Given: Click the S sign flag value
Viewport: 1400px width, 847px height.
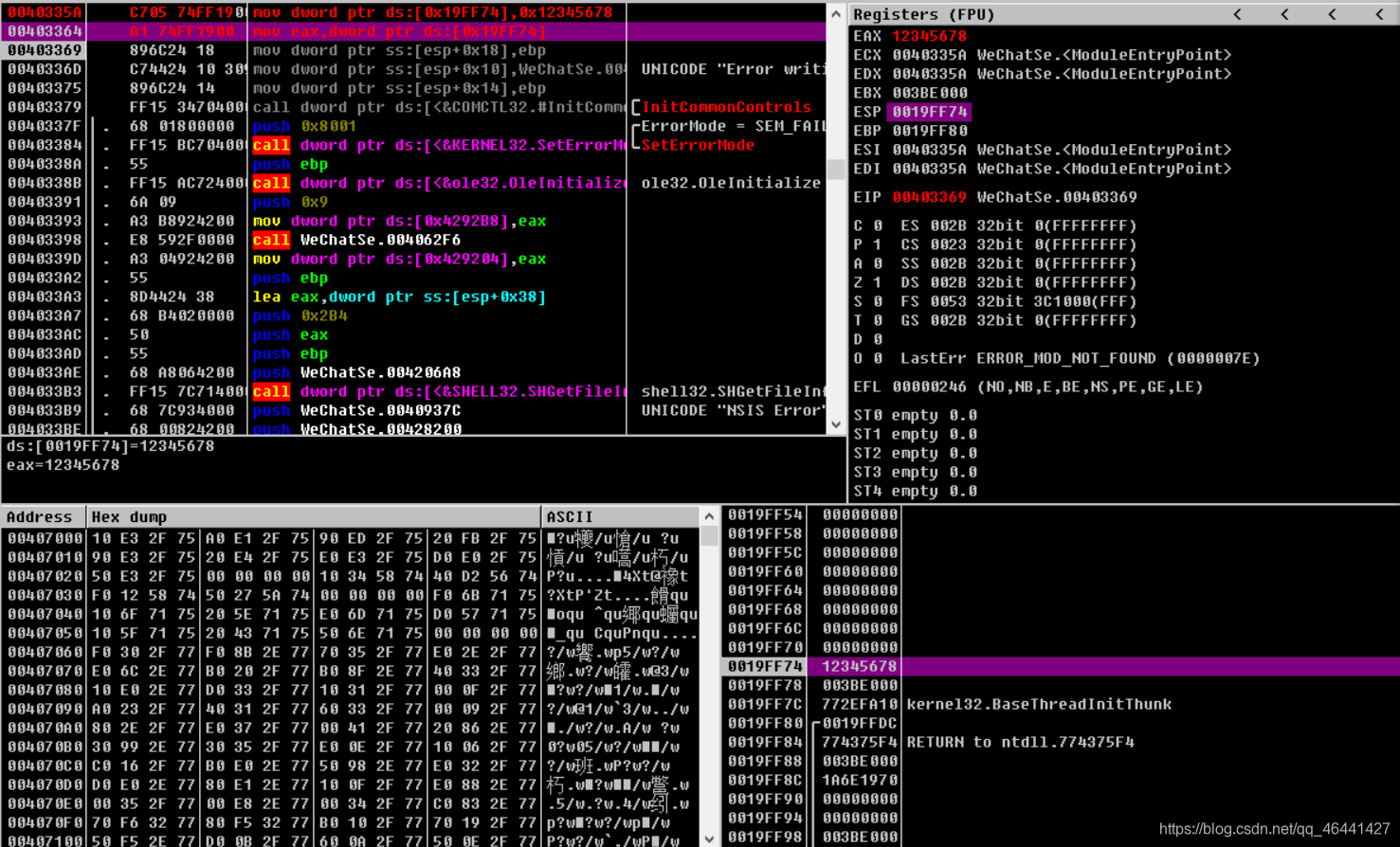Looking at the screenshot, I should pos(878,301).
